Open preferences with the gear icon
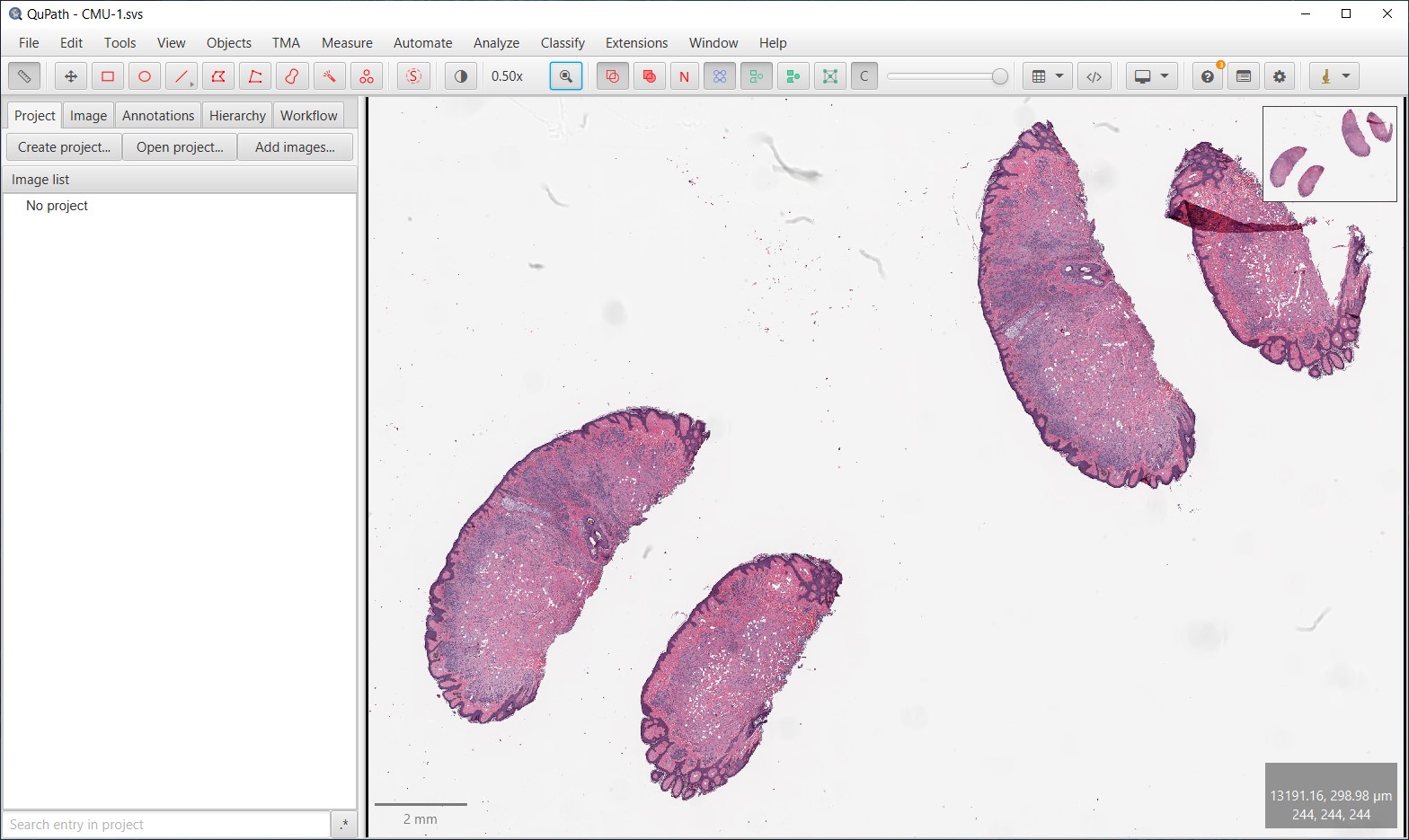 (x=1280, y=76)
